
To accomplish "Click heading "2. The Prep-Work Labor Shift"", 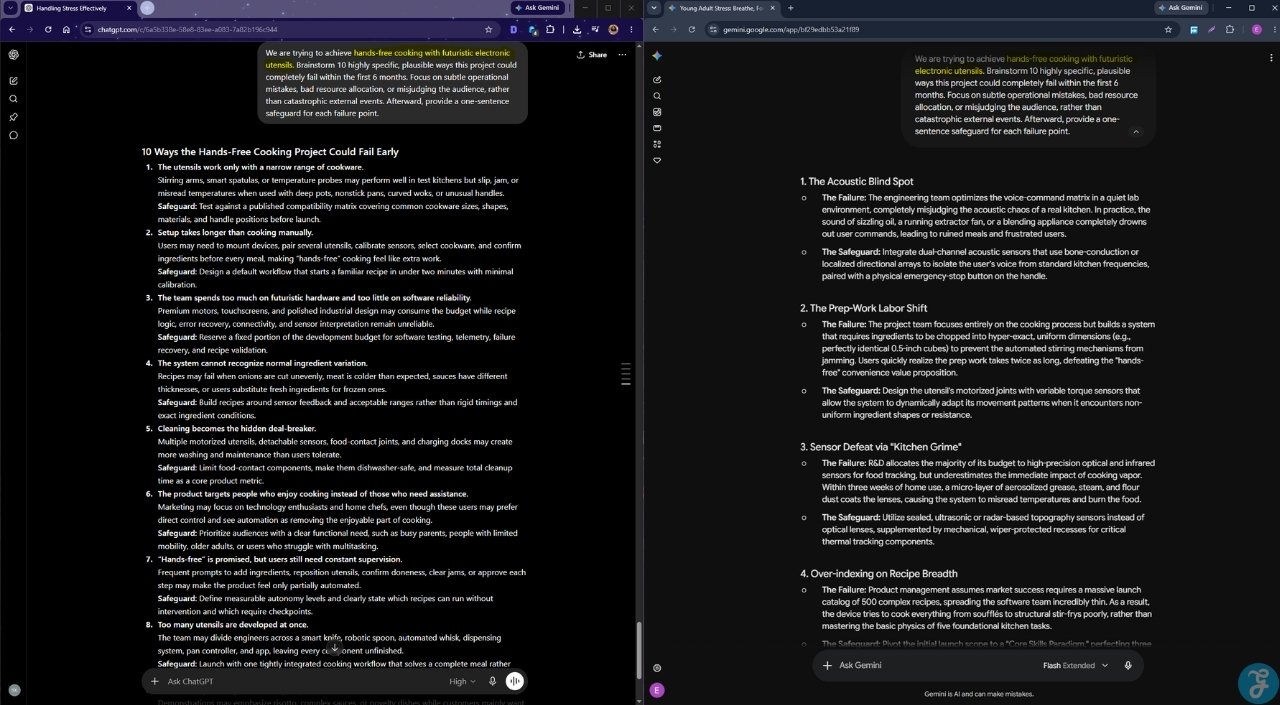I will [863, 308].
